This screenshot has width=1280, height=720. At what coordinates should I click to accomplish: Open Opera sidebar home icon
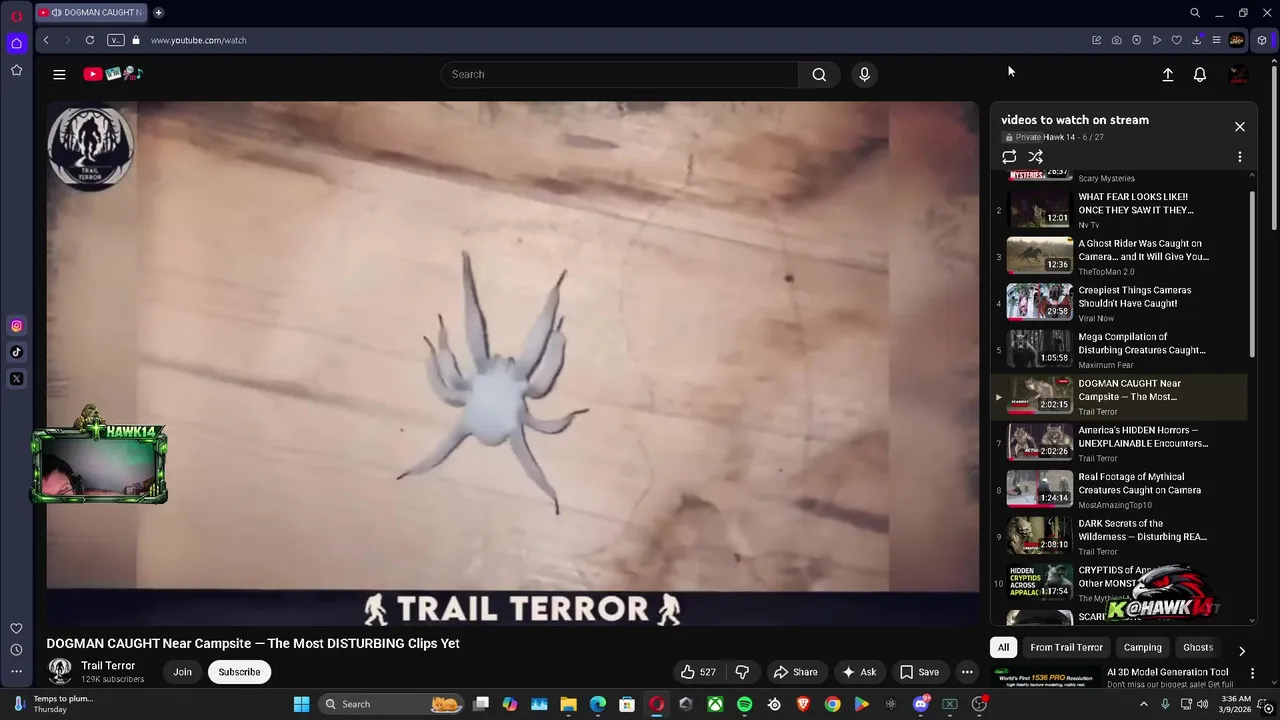16,43
